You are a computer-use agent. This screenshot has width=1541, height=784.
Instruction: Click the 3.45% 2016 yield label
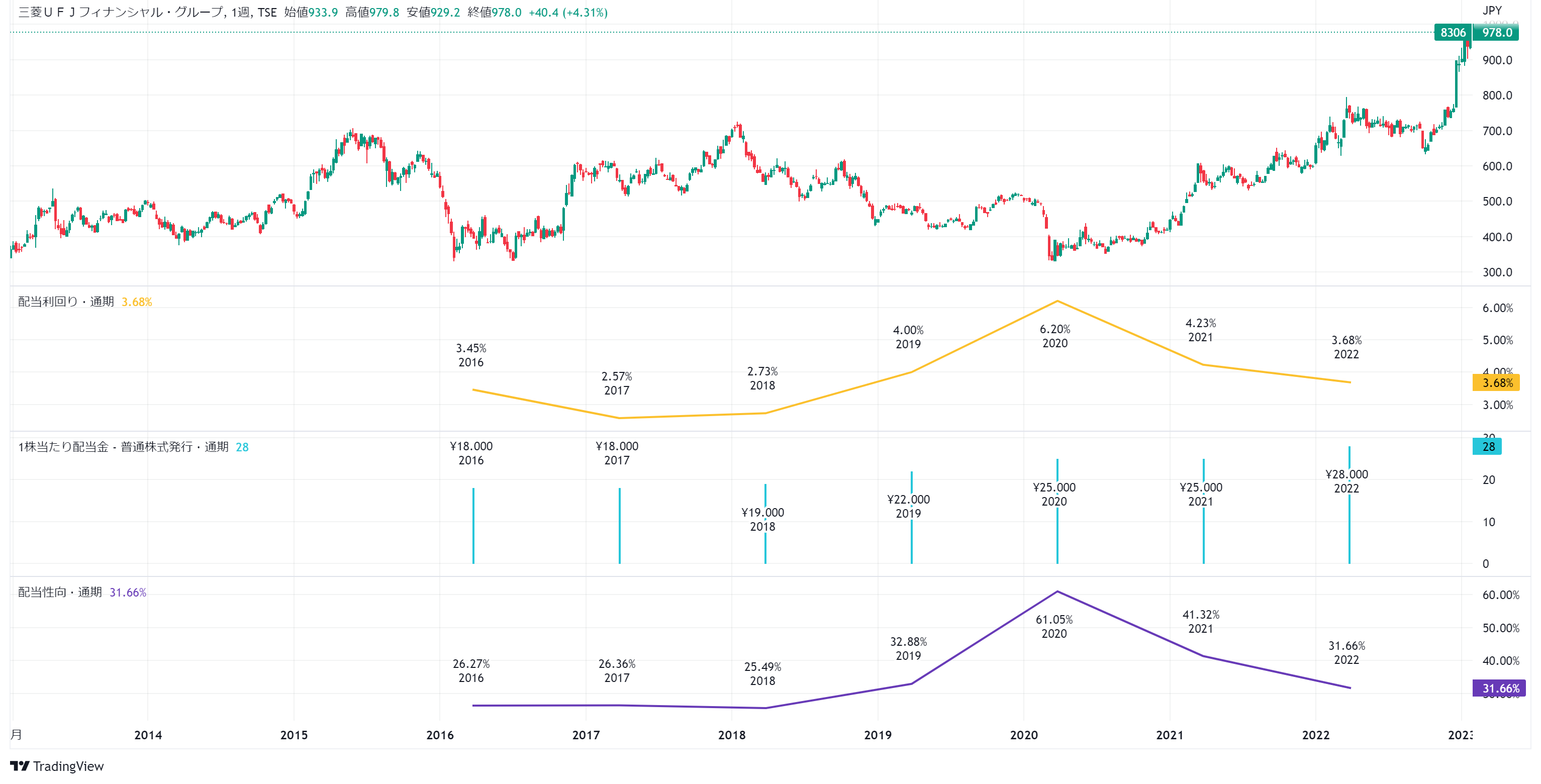471,355
